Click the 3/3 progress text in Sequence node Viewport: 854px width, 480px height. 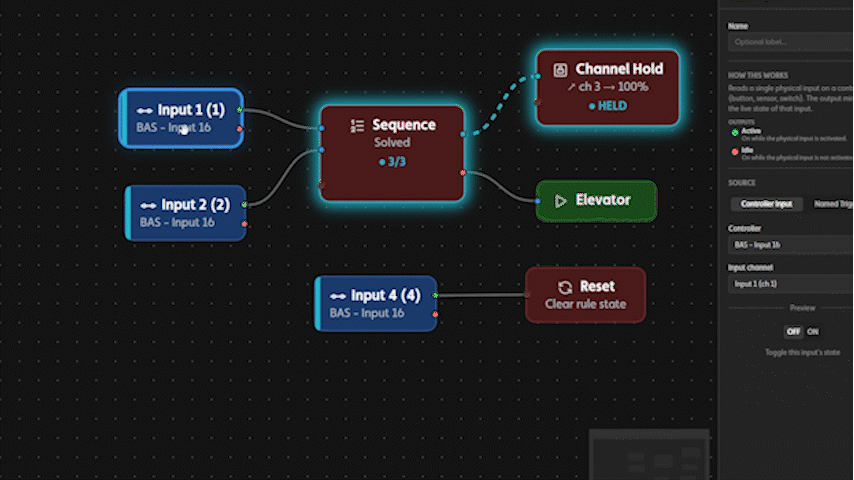[393, 162]
